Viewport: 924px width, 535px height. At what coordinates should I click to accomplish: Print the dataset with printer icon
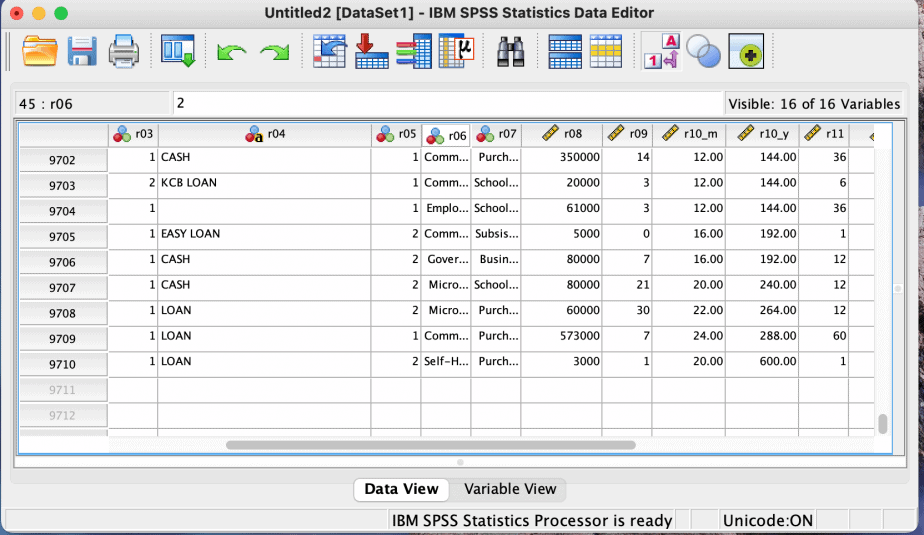124,51
